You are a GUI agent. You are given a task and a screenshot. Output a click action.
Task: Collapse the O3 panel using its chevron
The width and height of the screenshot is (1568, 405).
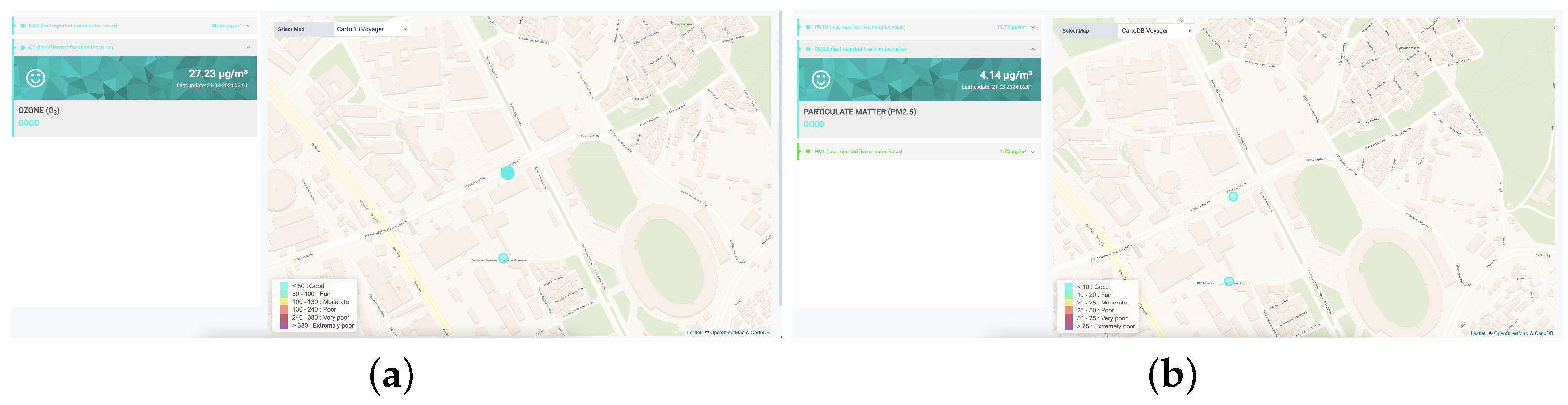pyautogui.click(x=248, y=48)
